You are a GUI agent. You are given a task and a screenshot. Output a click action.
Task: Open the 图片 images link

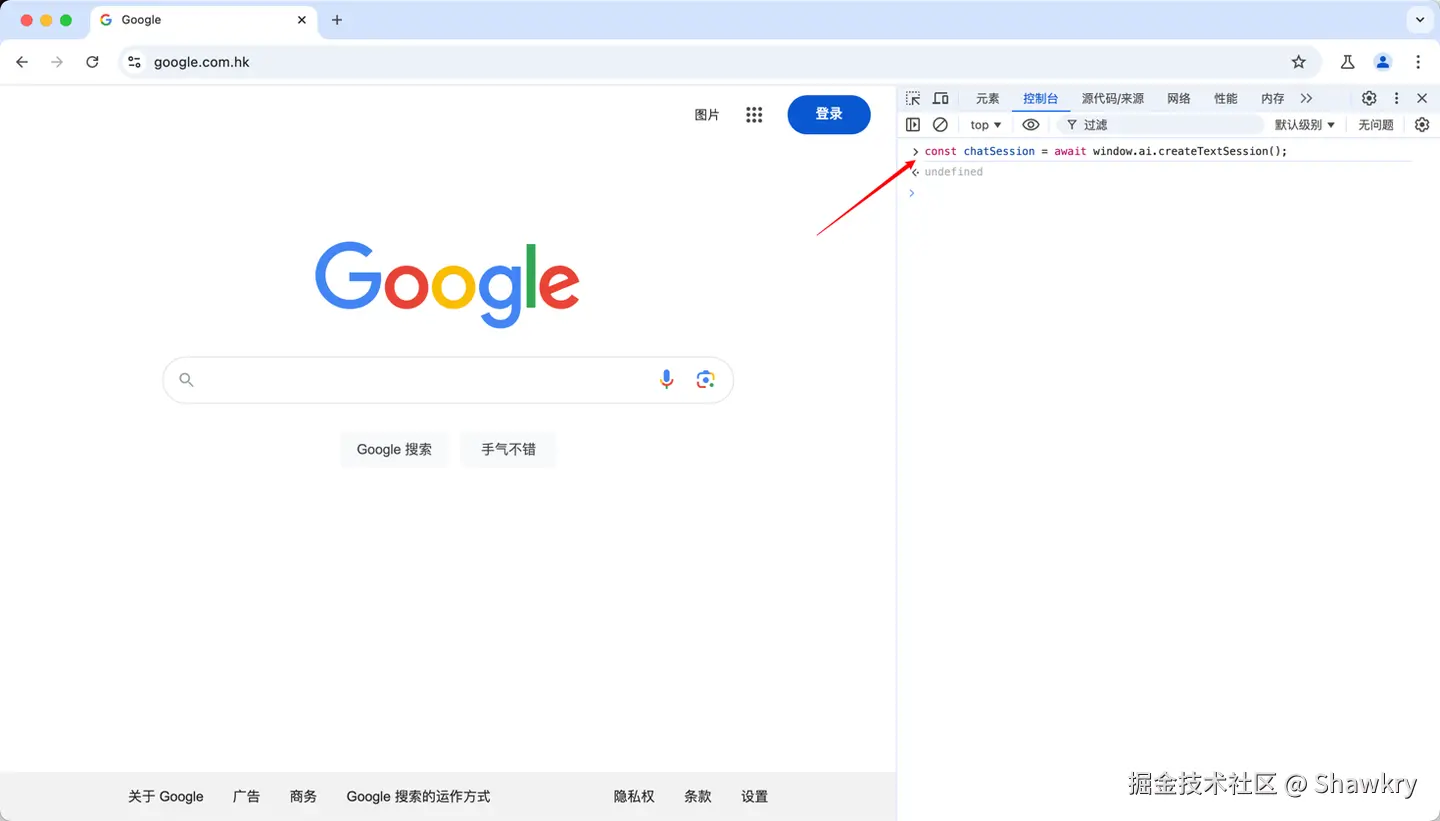pos(707,115)
